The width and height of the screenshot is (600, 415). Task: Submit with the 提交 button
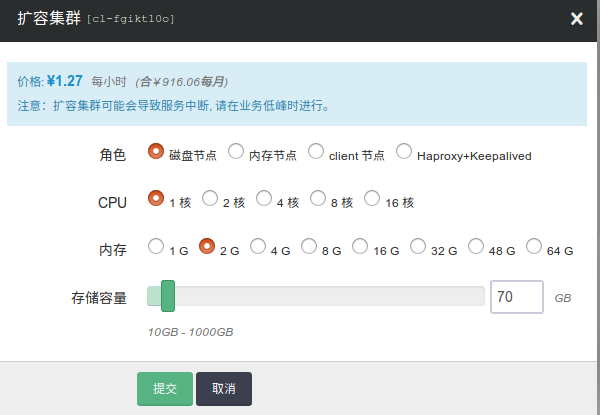click(x=165, y=389)
